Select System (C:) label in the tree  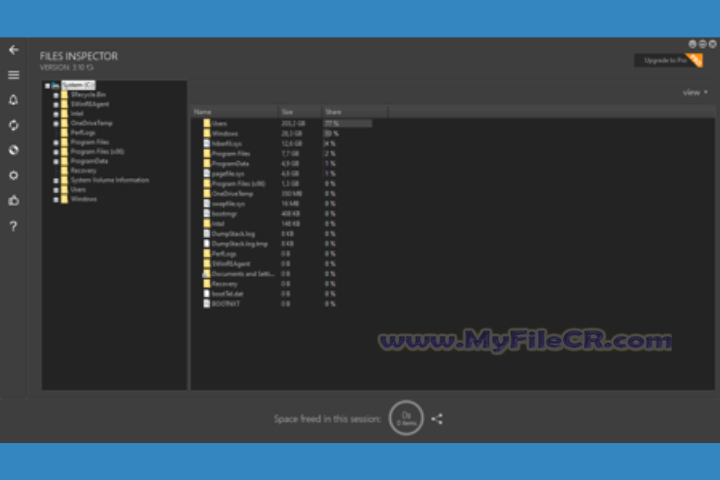click(78, 85)
